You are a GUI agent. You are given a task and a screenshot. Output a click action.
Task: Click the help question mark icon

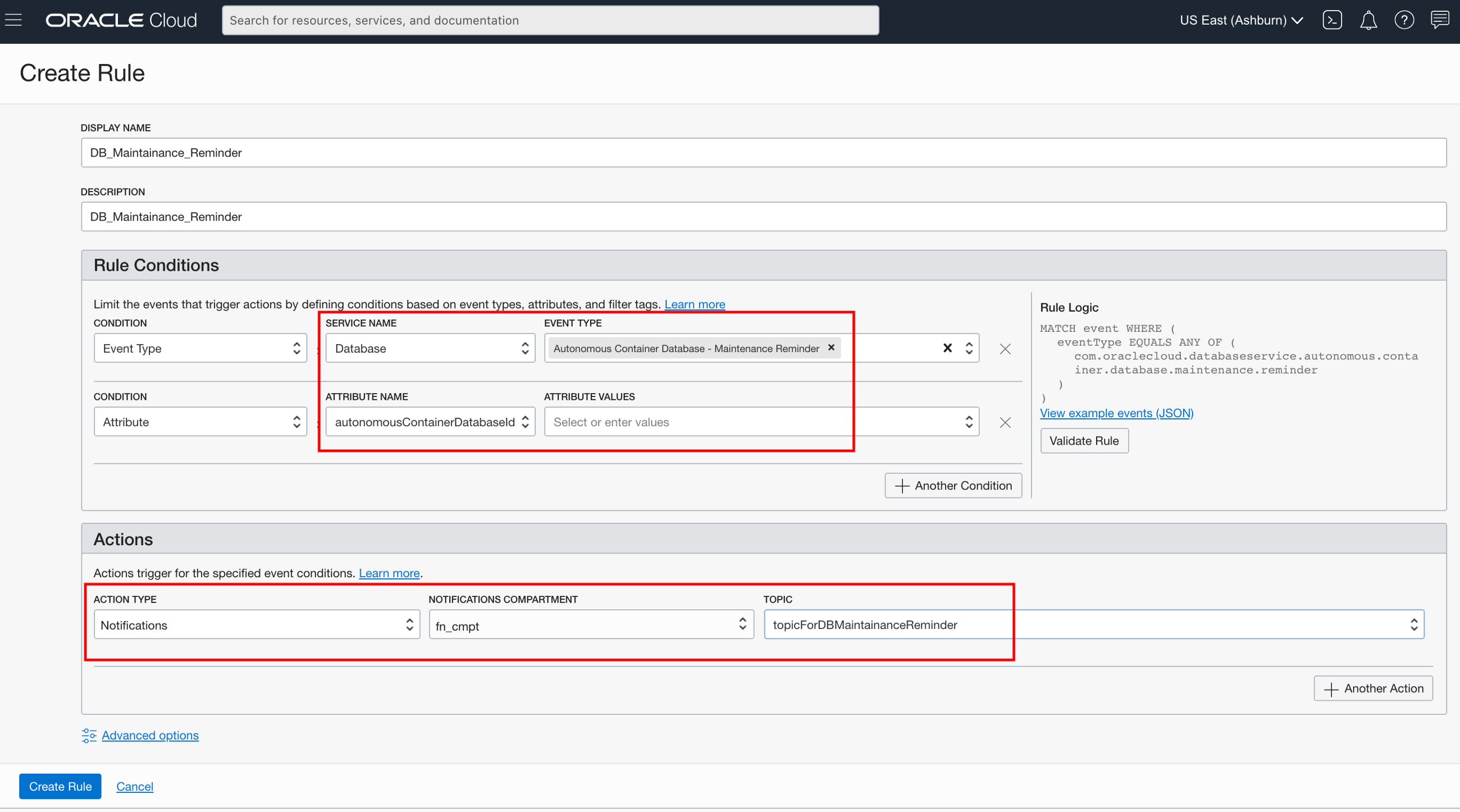pyautogui.click(x=1404, y=20)
